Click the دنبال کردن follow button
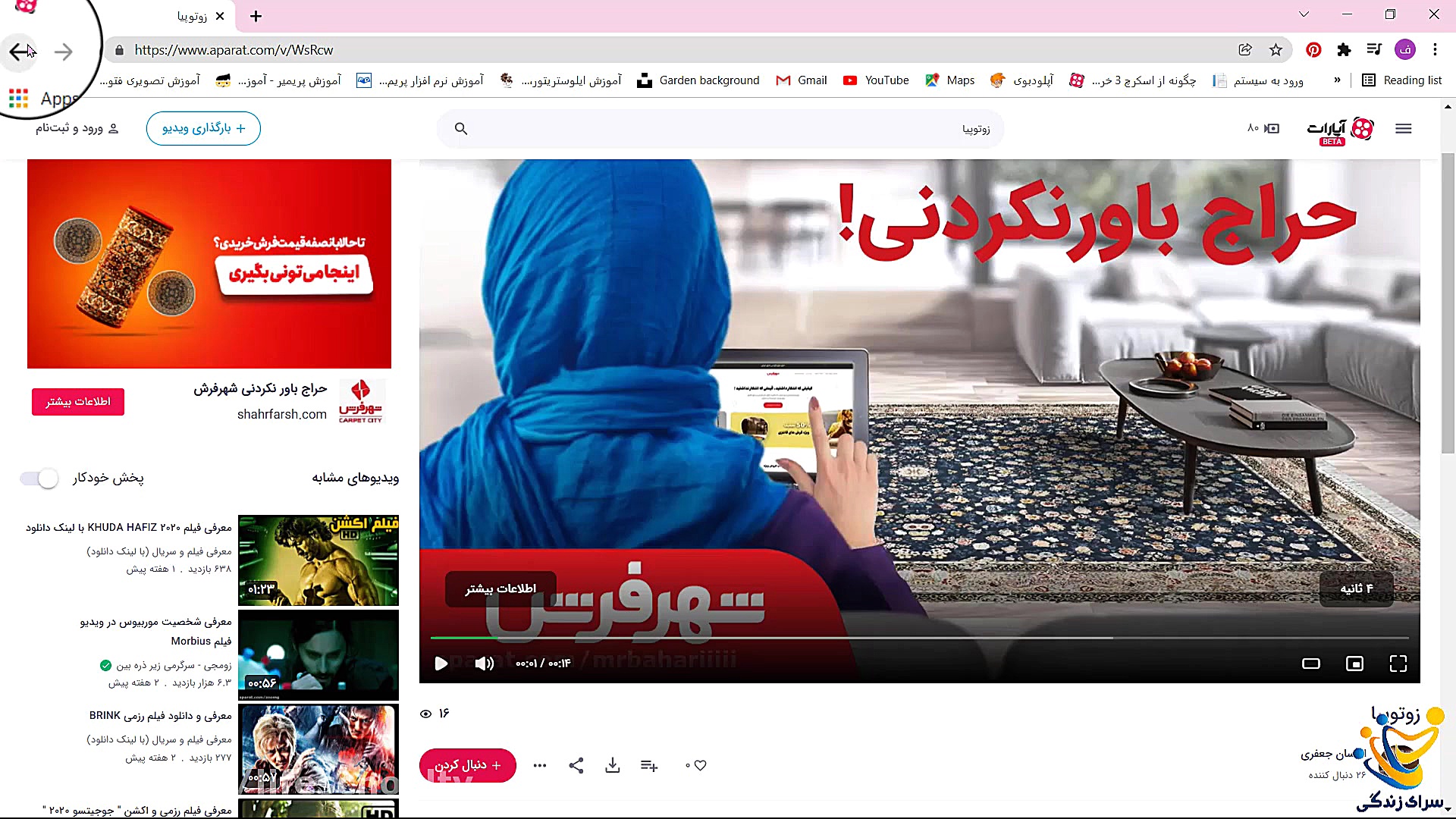 [467, 765]
